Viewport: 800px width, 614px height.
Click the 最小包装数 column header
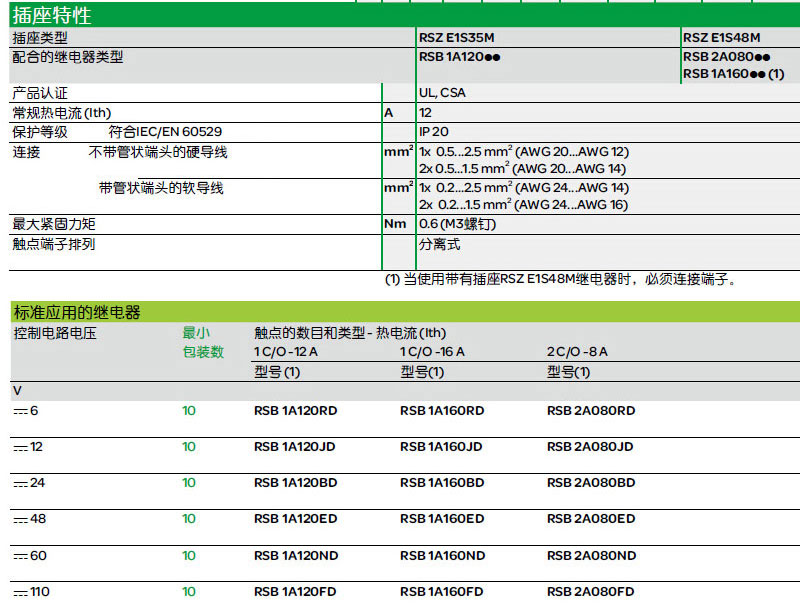click(x=203, y=342)
